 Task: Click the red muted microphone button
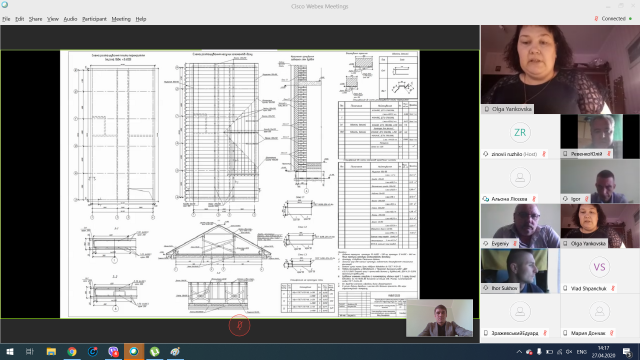(239, 325)
